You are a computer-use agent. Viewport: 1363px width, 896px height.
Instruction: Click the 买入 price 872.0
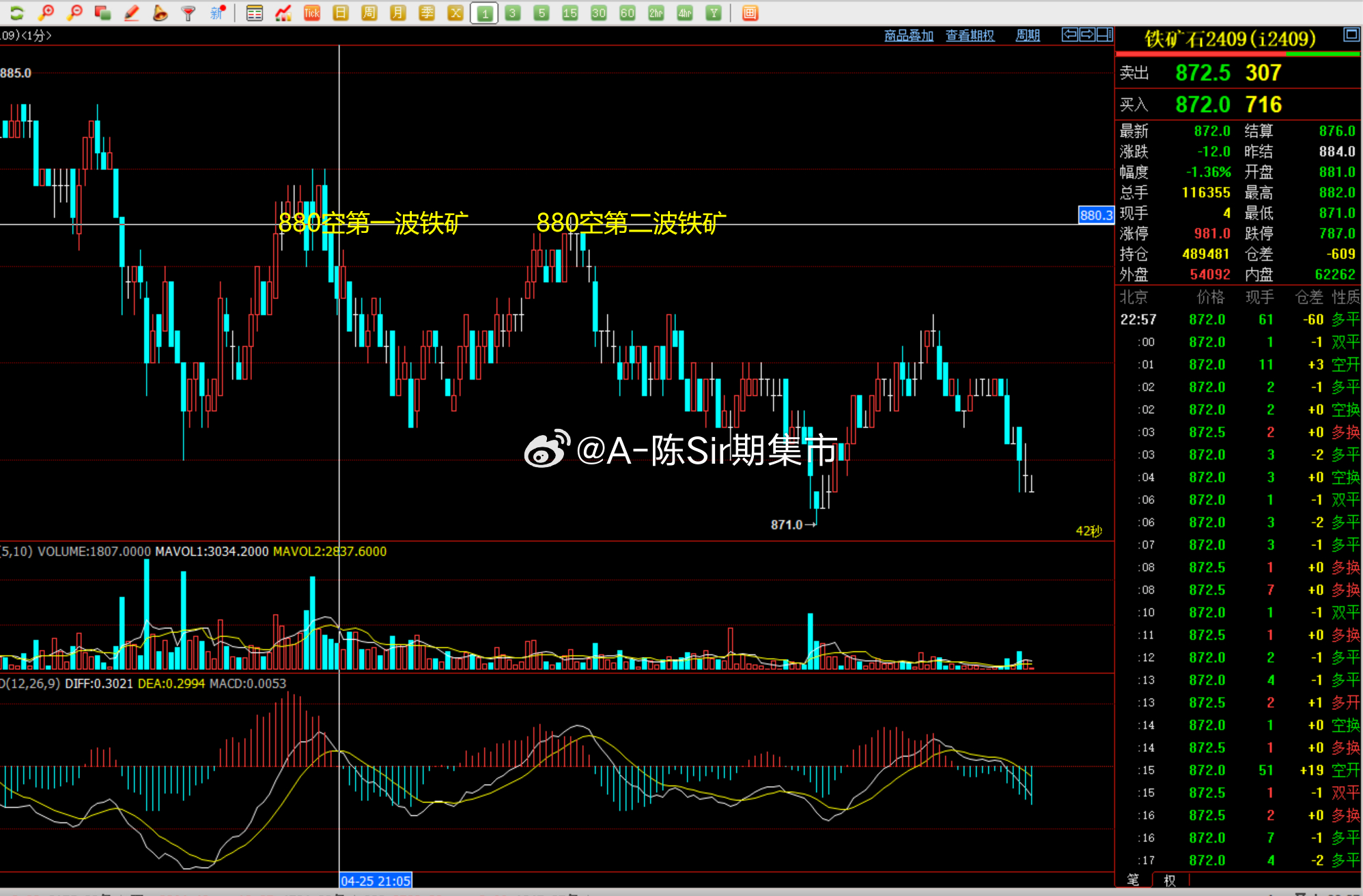click(1203, 104)
